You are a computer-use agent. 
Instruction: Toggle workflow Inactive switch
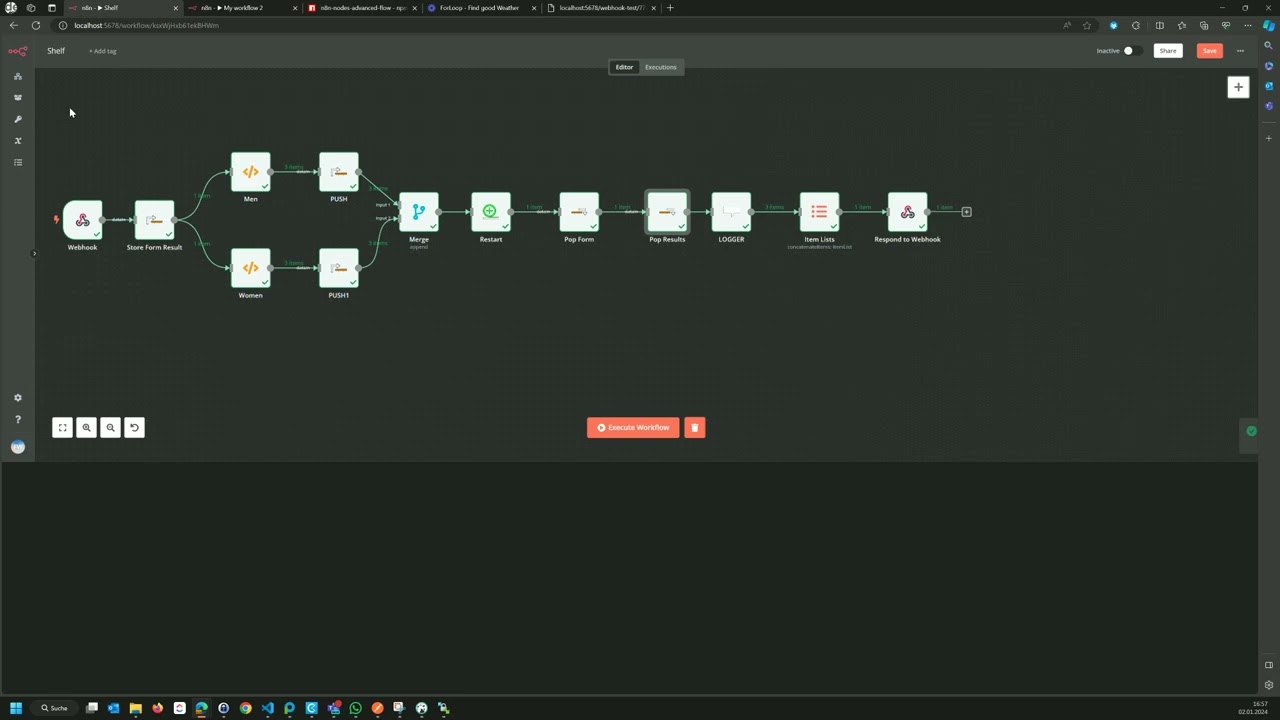tap(1131, 51)
